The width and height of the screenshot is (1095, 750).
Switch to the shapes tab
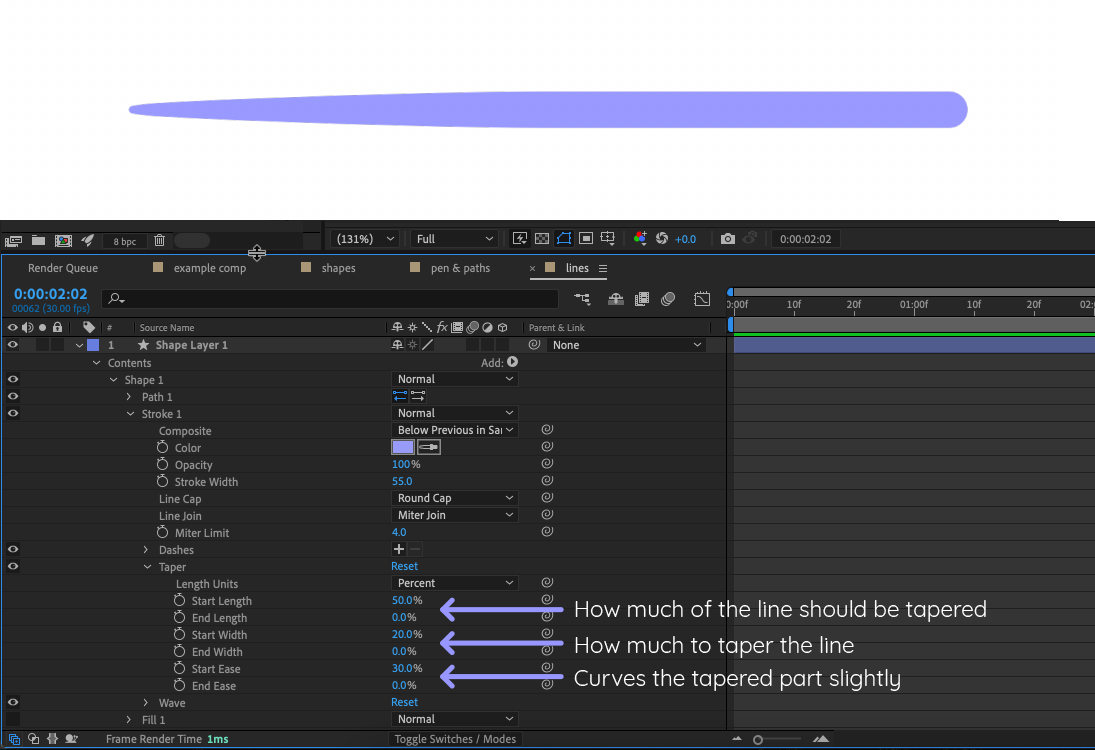coord(338,268)
